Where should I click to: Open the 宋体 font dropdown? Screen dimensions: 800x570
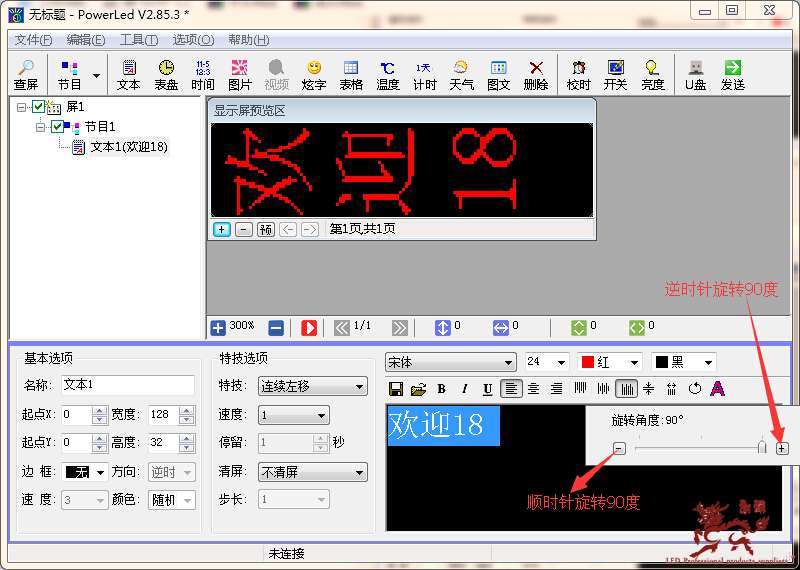coord(451,362)
